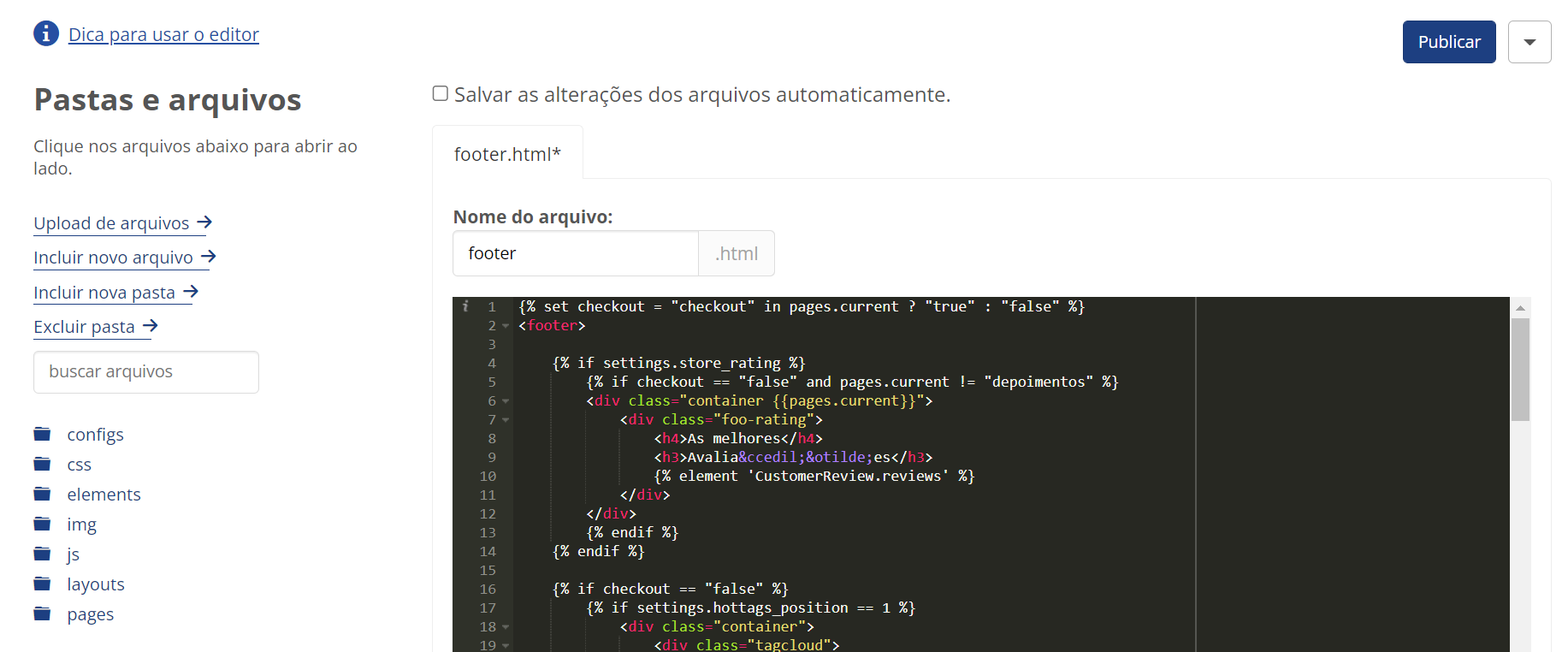Open dropdown arrow next to Publicar
1568x652 pixels.
(x=1530, y=42)
